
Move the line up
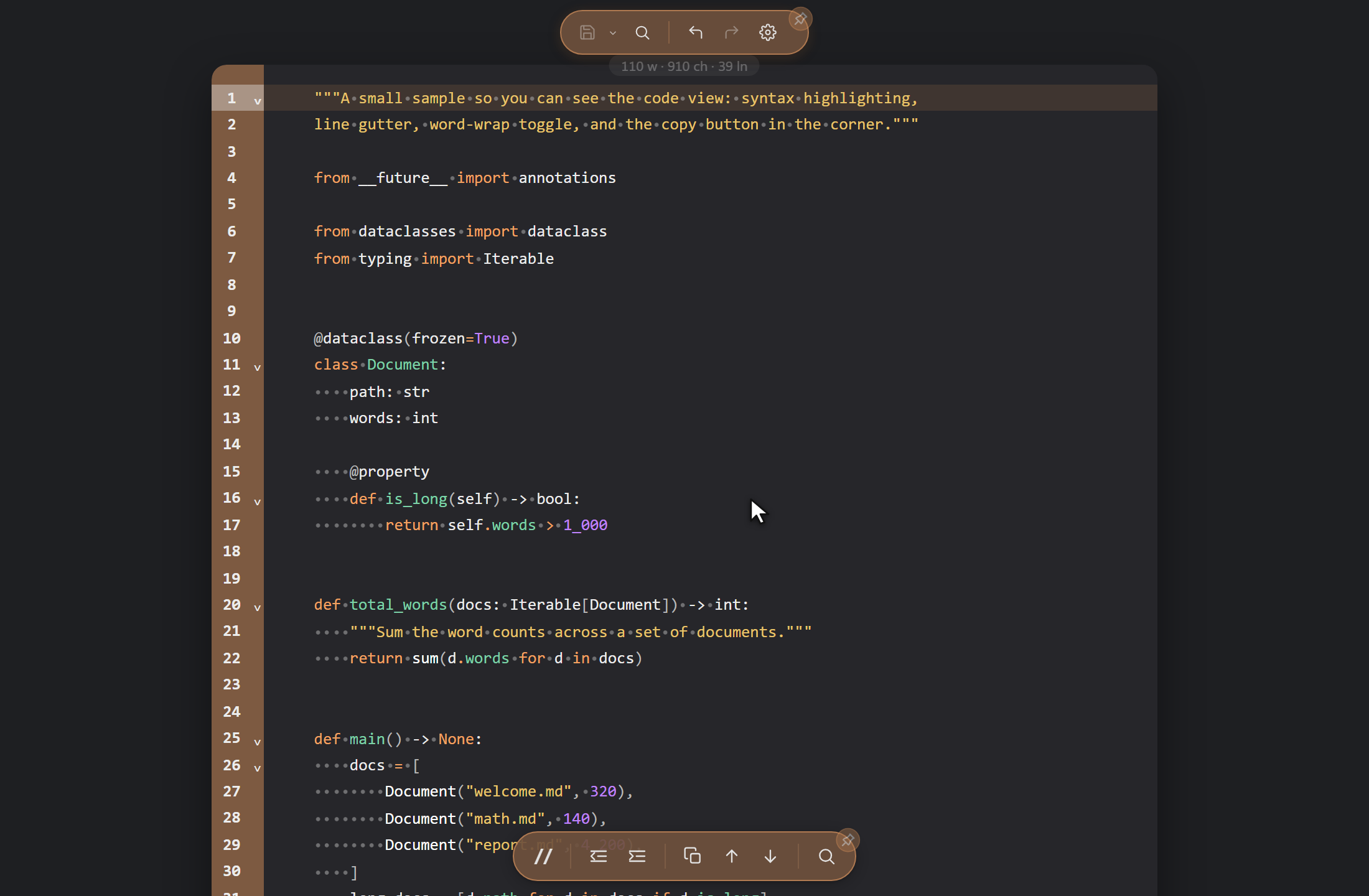732,856
